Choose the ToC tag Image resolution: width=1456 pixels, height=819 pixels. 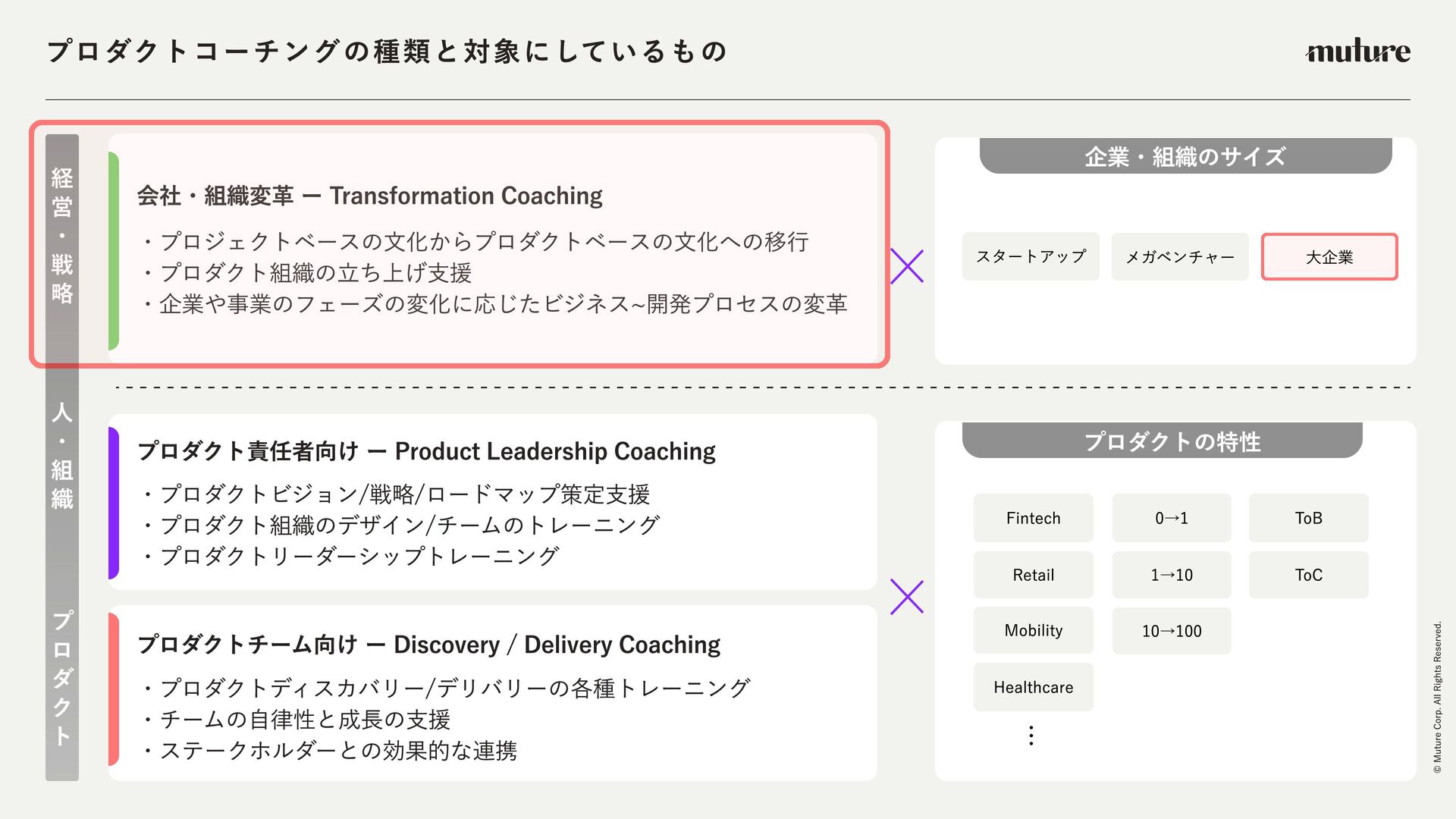pos(1308,575)
